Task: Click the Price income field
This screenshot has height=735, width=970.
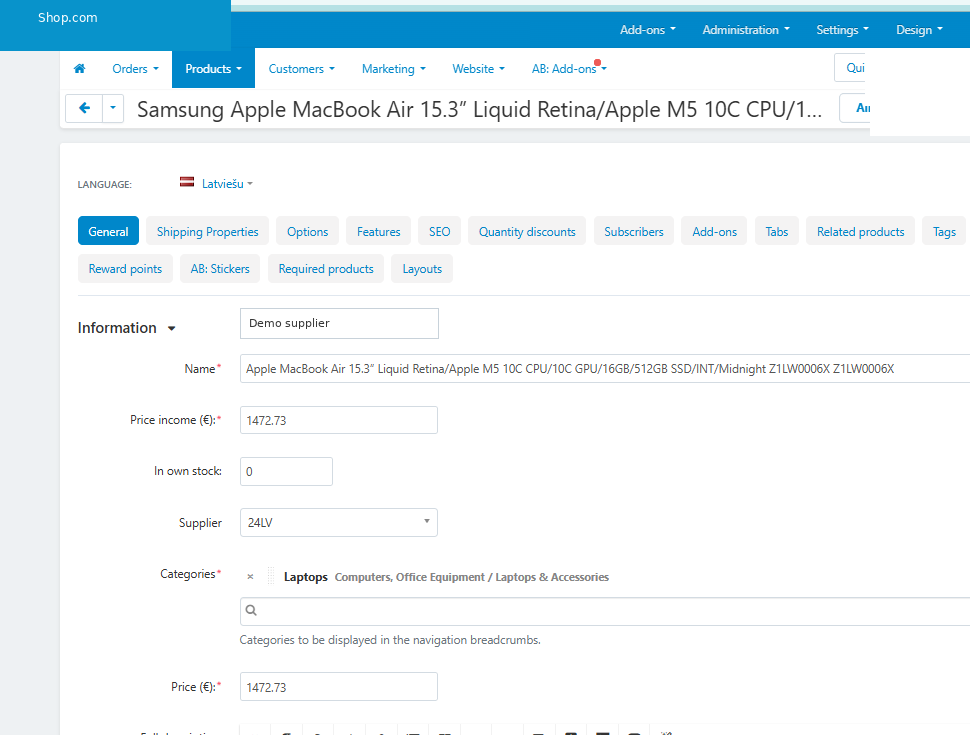Action: (338, 420)
